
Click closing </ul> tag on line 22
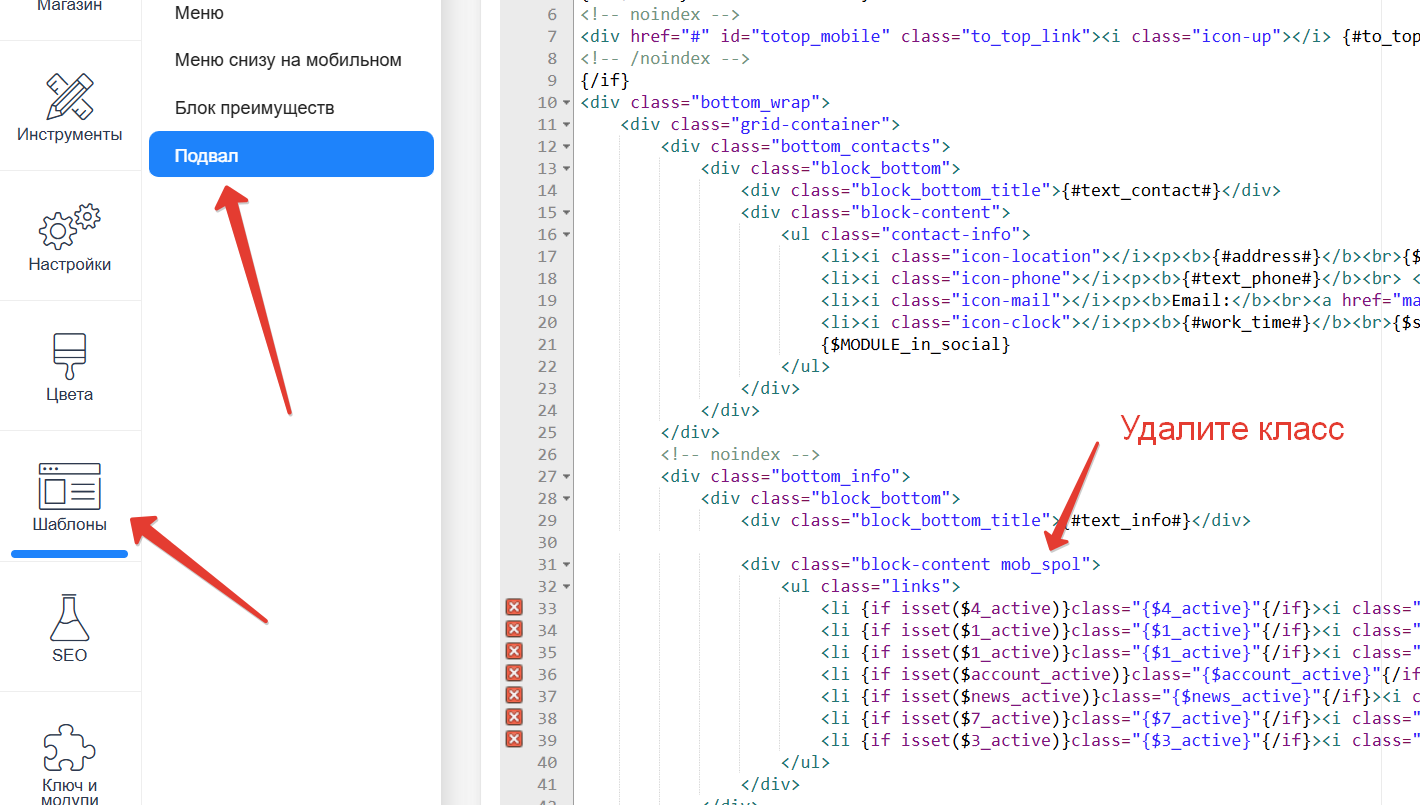805,366
